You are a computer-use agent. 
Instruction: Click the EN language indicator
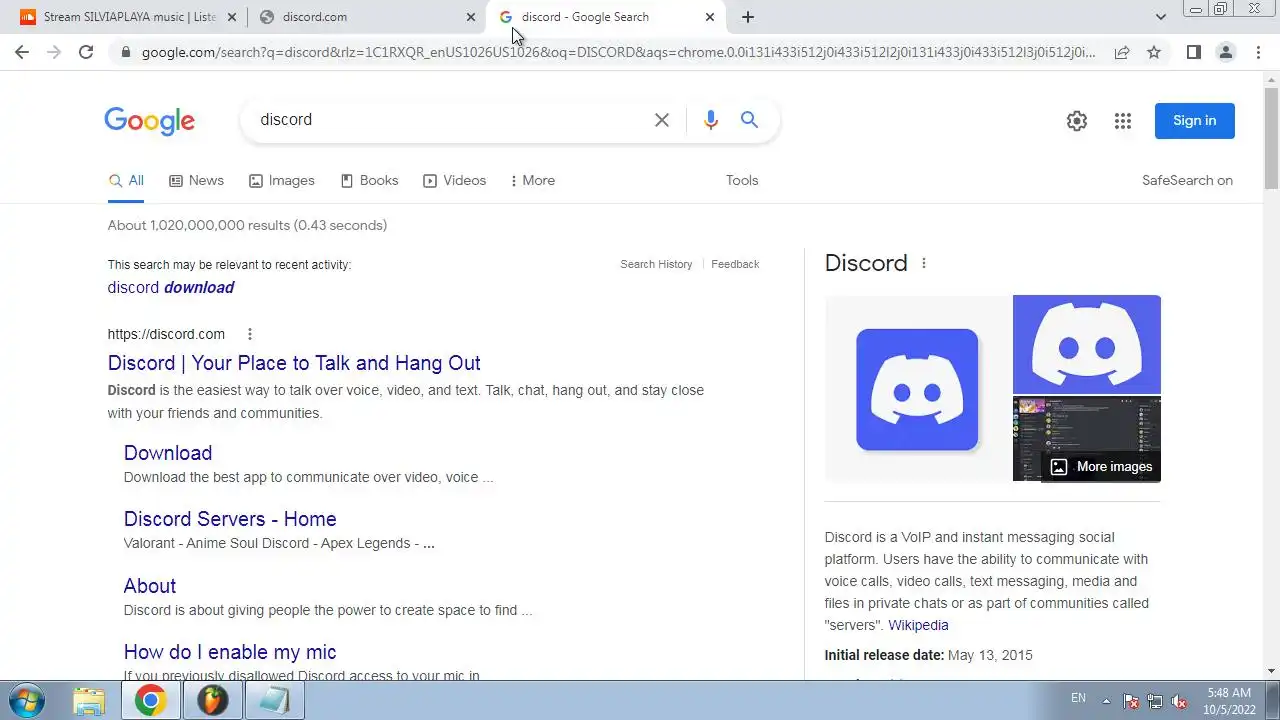click(x=1078, y=698)
